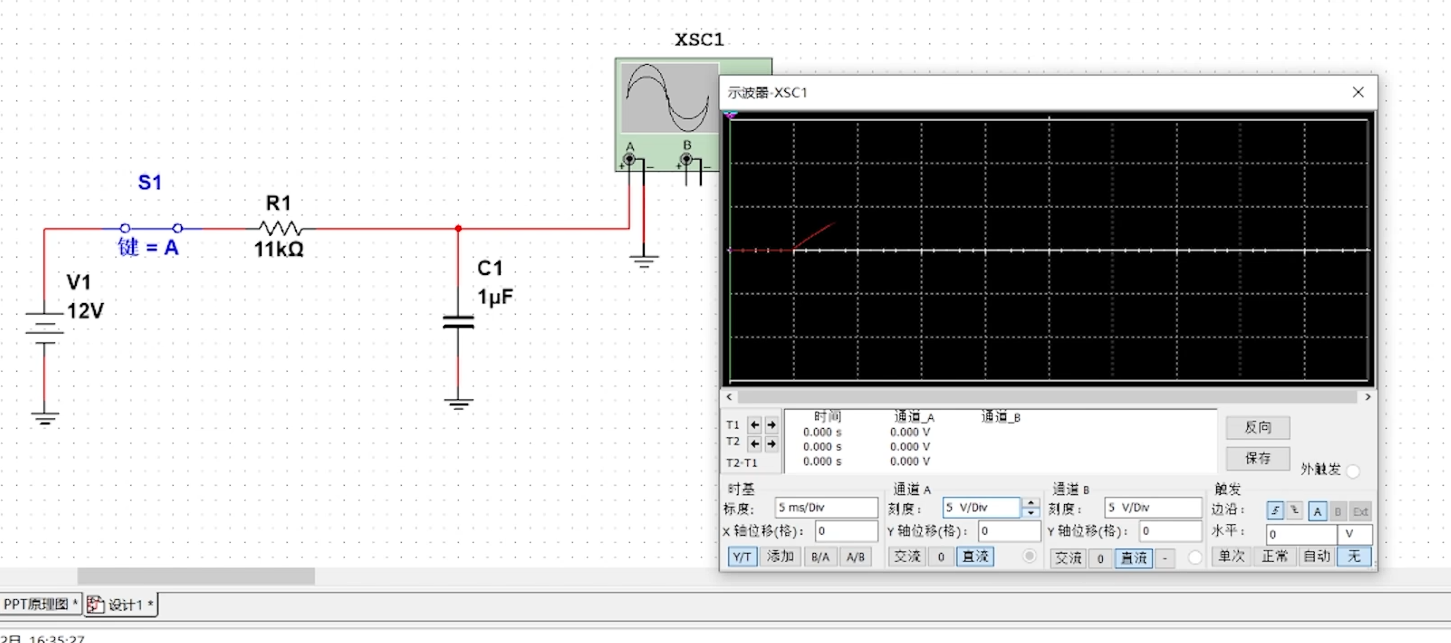Viewport: 1451px width, 643px height.
Task: Set channel A coupling to 直流
Action: coord(975,557)
